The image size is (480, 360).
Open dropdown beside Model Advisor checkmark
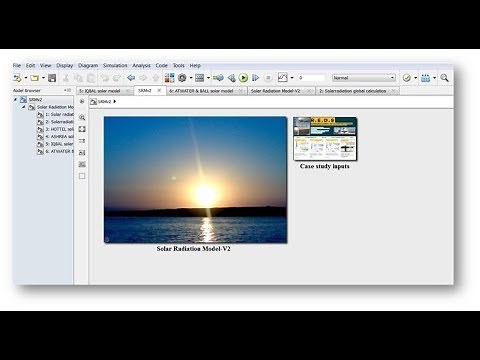coord(416,78)
